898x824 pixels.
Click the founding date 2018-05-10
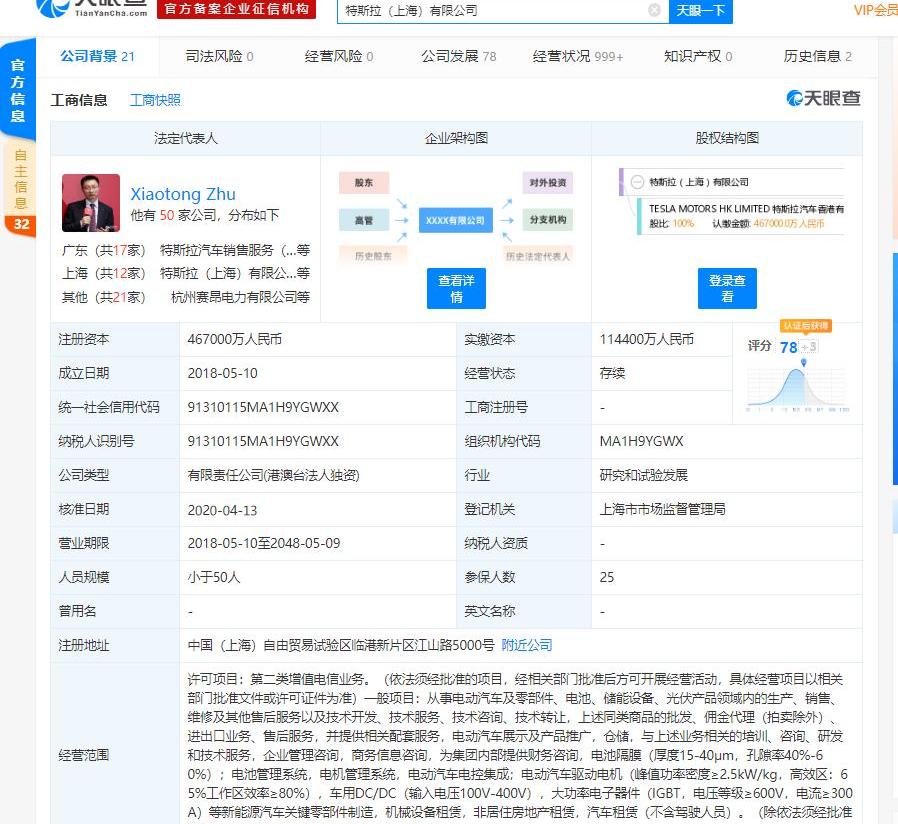pyautogui.click(x=222, y=373)
